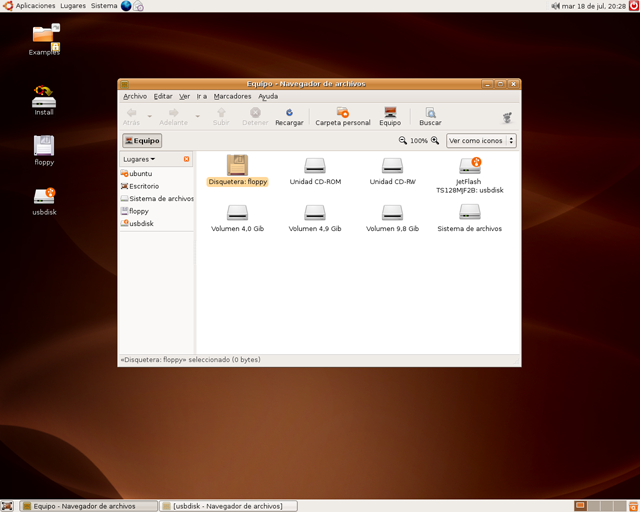Click the Buscar search icon
The width and height of the screenshot is (640, 512).
430,113
